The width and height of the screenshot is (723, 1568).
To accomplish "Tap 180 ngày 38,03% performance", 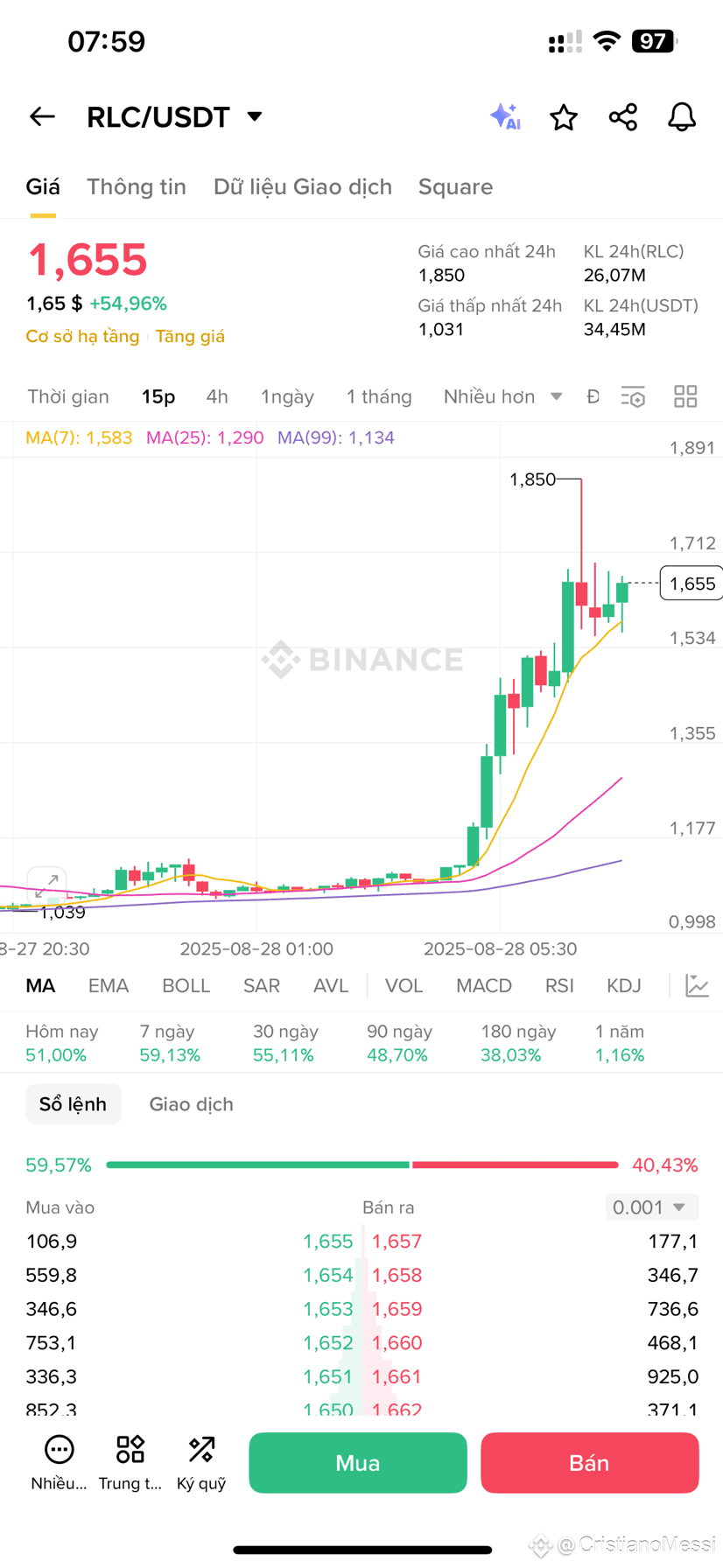I will coord(518,1043).
